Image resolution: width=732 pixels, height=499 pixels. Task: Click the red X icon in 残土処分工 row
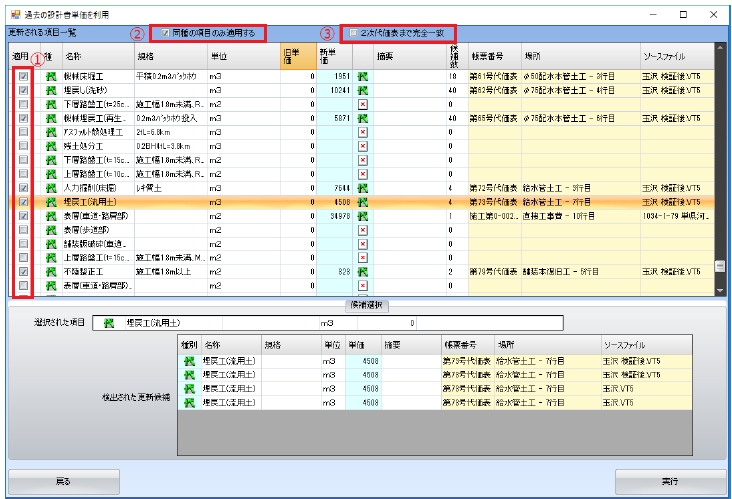click(362, 145)
